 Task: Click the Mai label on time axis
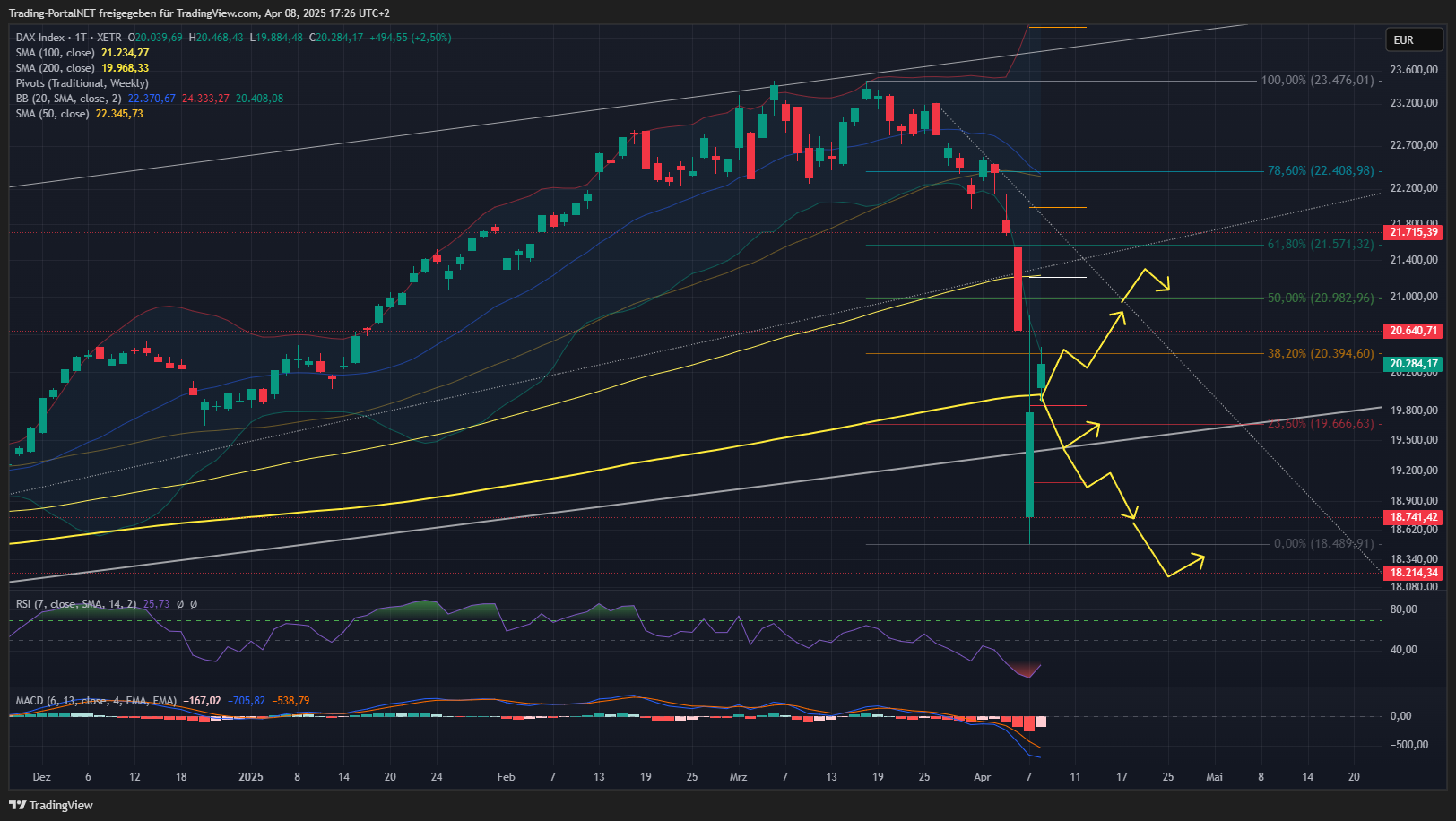click(1215, 777)
